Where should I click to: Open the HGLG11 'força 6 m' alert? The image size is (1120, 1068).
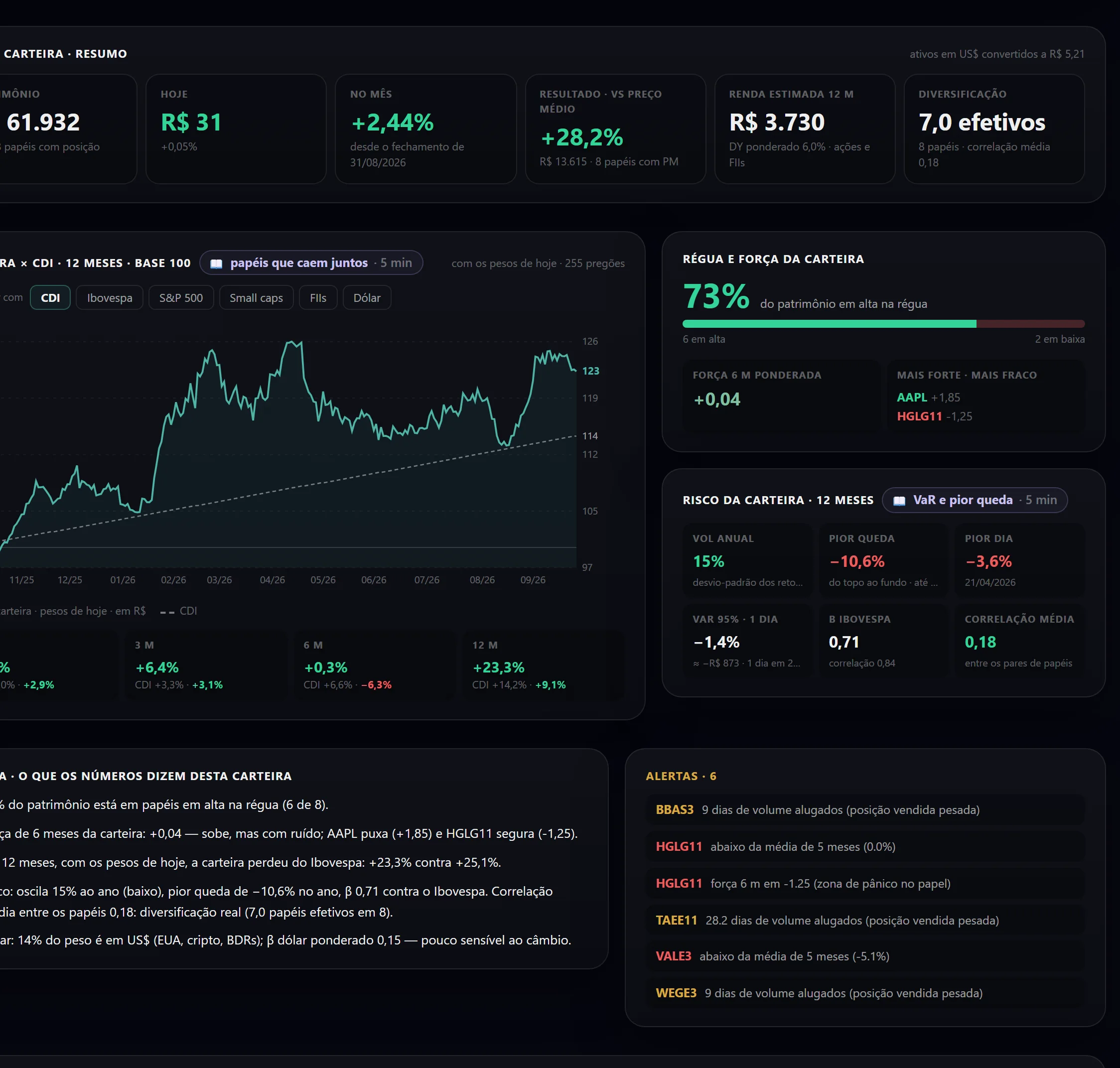865,884
